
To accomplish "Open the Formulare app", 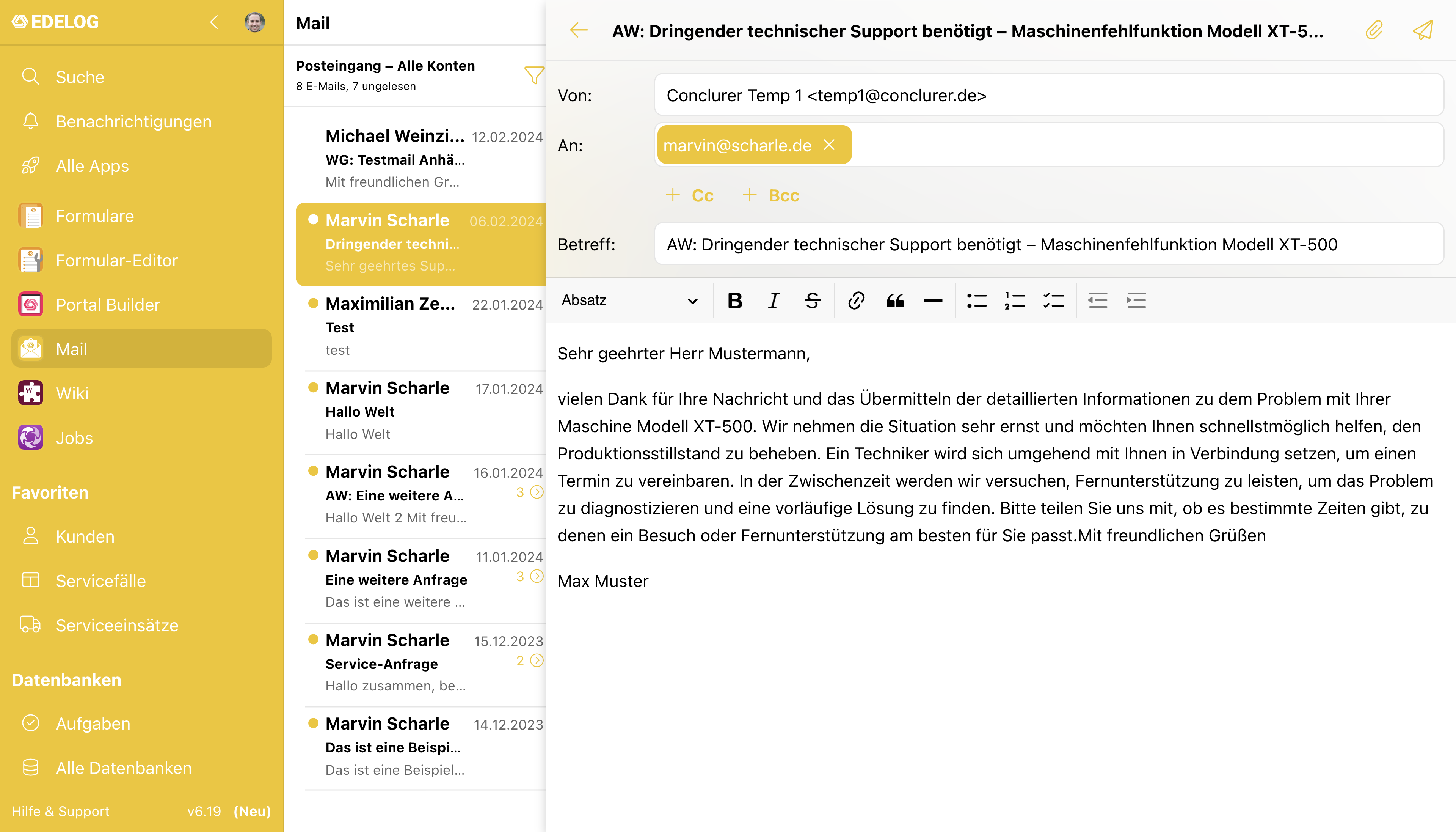I will (141, 216).
